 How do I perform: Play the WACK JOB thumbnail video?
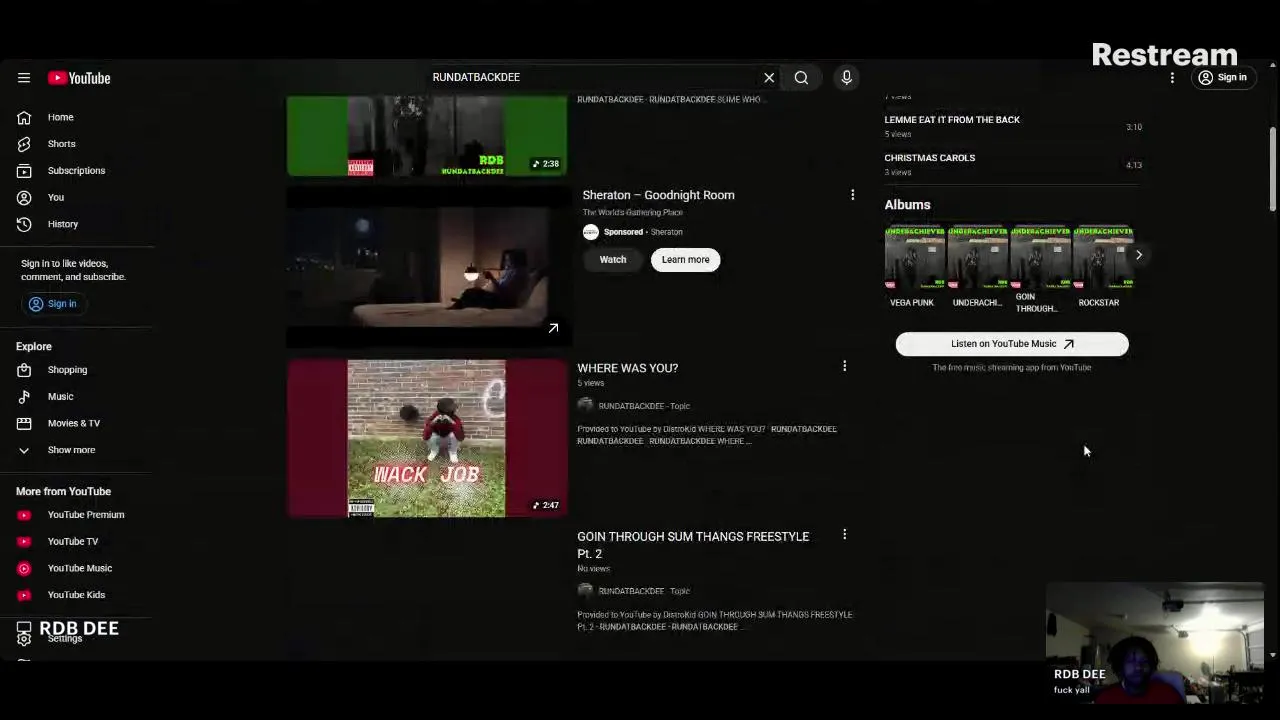pyautogui.click(x=427, y=438)
